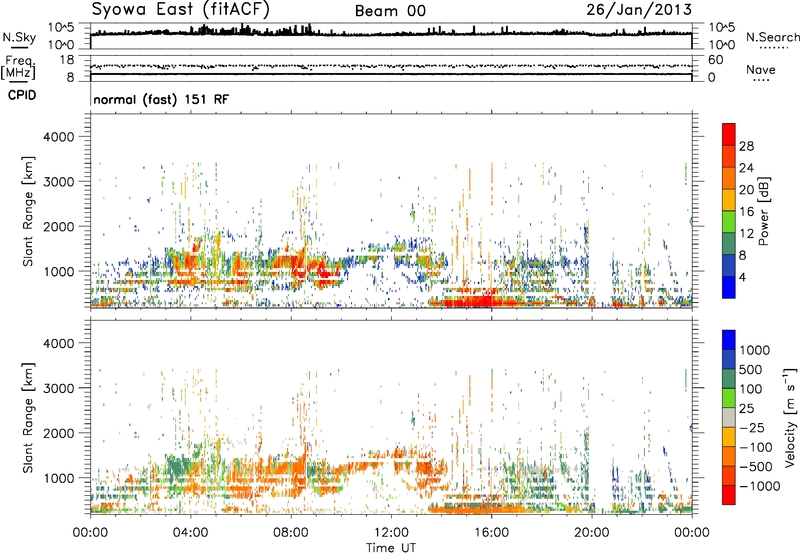
Task: Click the 'Velocity [m s⁻¹]' colorbar label
Action: point(790,417)
